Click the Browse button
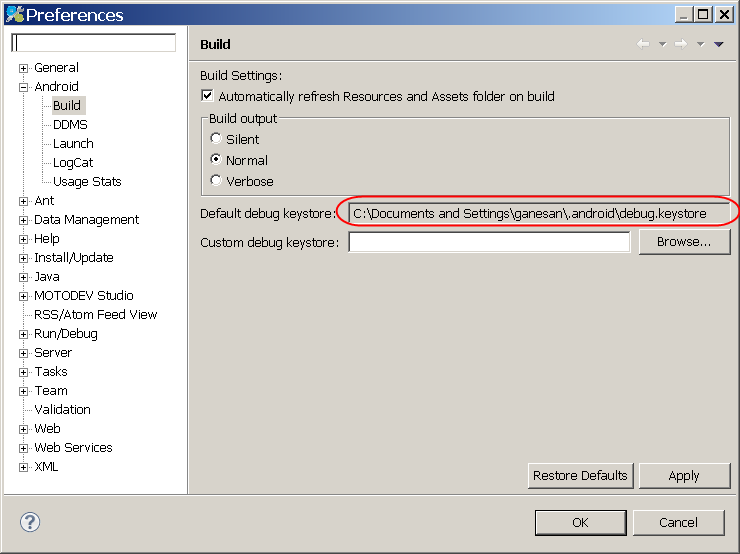Screen dimensions: 740x554 pos(684,242)
